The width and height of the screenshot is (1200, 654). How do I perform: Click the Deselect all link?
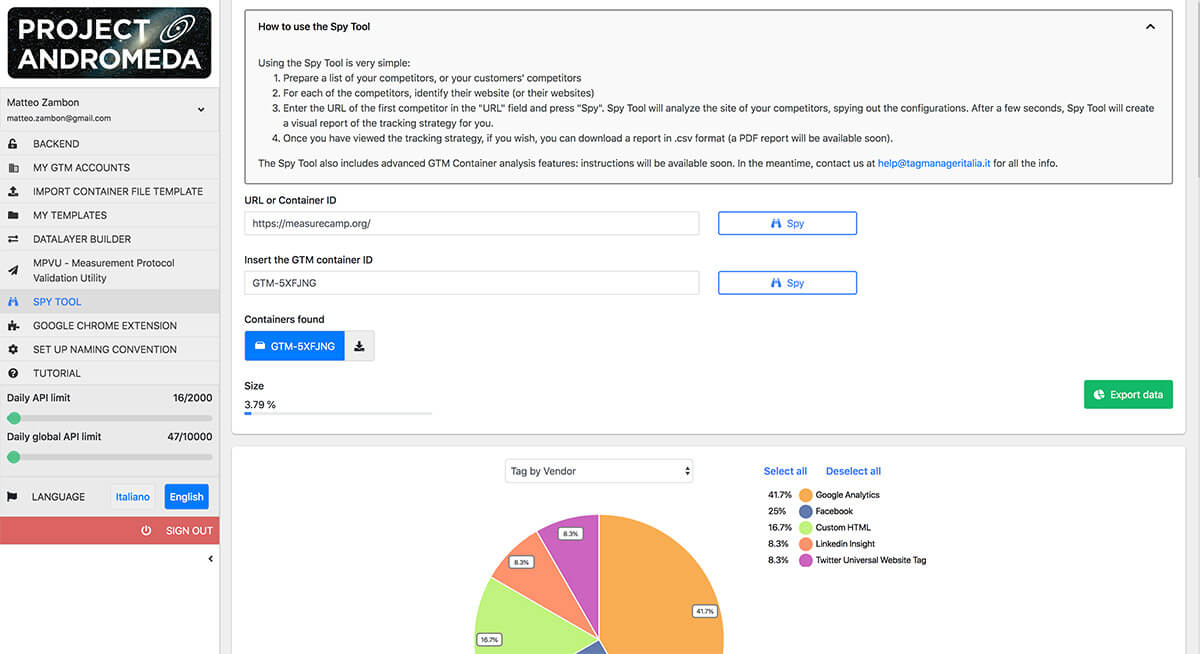click(853, 471)
